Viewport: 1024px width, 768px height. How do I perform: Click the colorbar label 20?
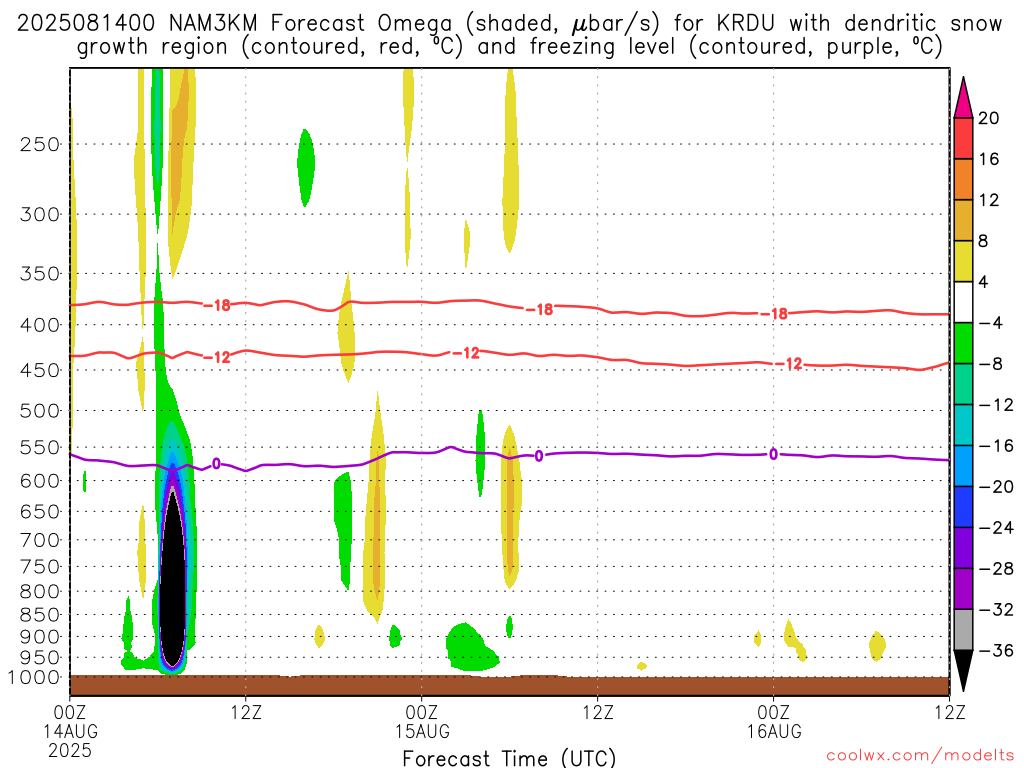(x=989, y=118)
